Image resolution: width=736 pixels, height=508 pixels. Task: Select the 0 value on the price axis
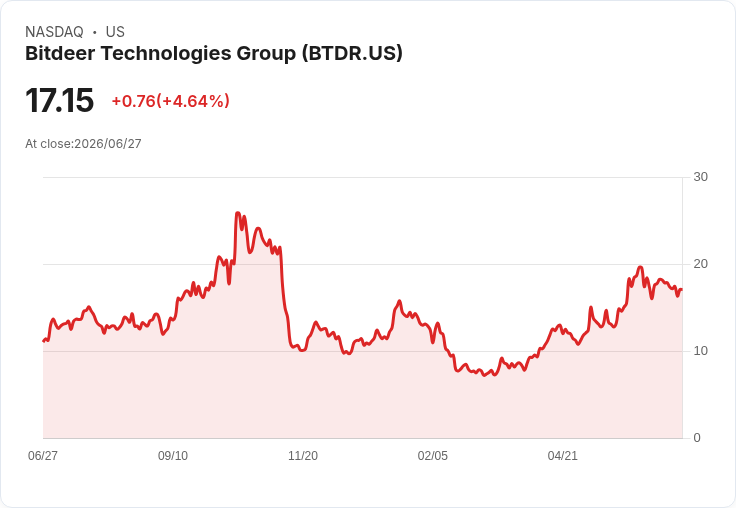pyautogui.click(x=697, y=438)
